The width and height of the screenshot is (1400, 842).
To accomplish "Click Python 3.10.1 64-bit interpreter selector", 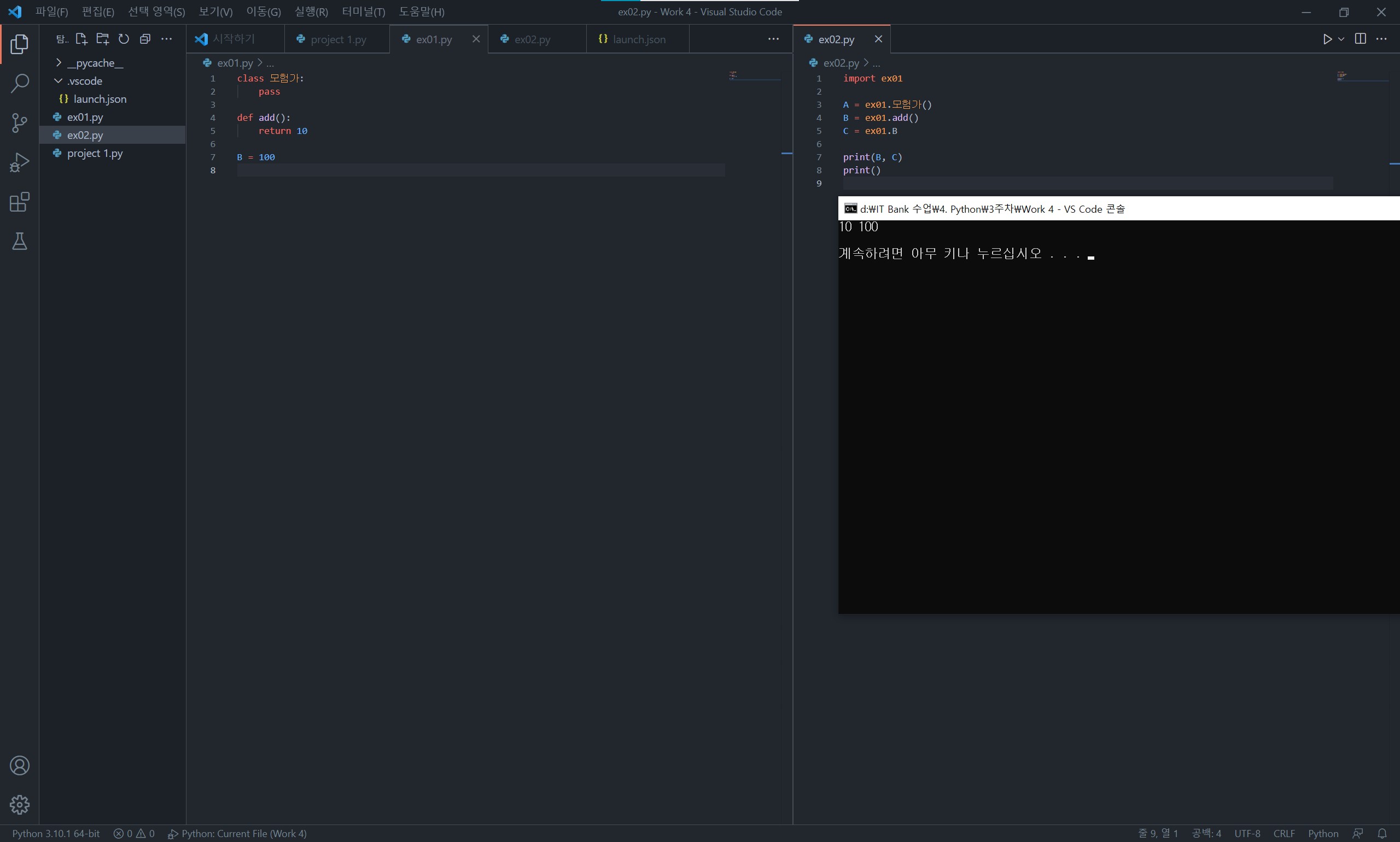I will pos(56,833).
